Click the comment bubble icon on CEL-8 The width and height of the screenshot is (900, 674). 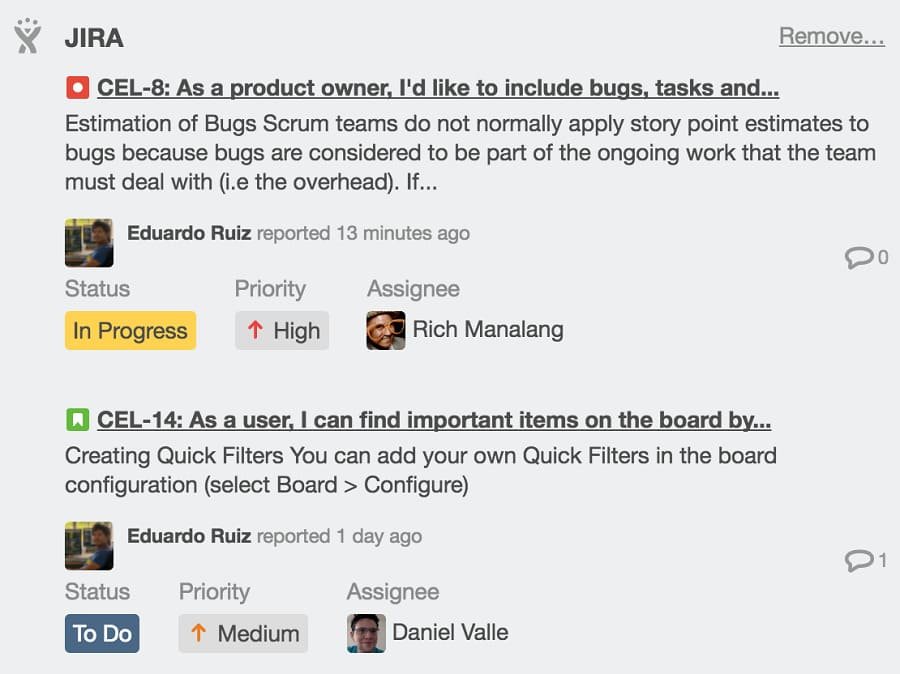[861, 256]
